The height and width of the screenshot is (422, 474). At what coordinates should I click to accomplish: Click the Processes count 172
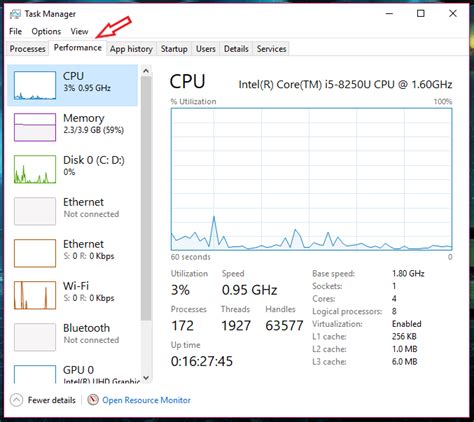(x=182, y=326)
